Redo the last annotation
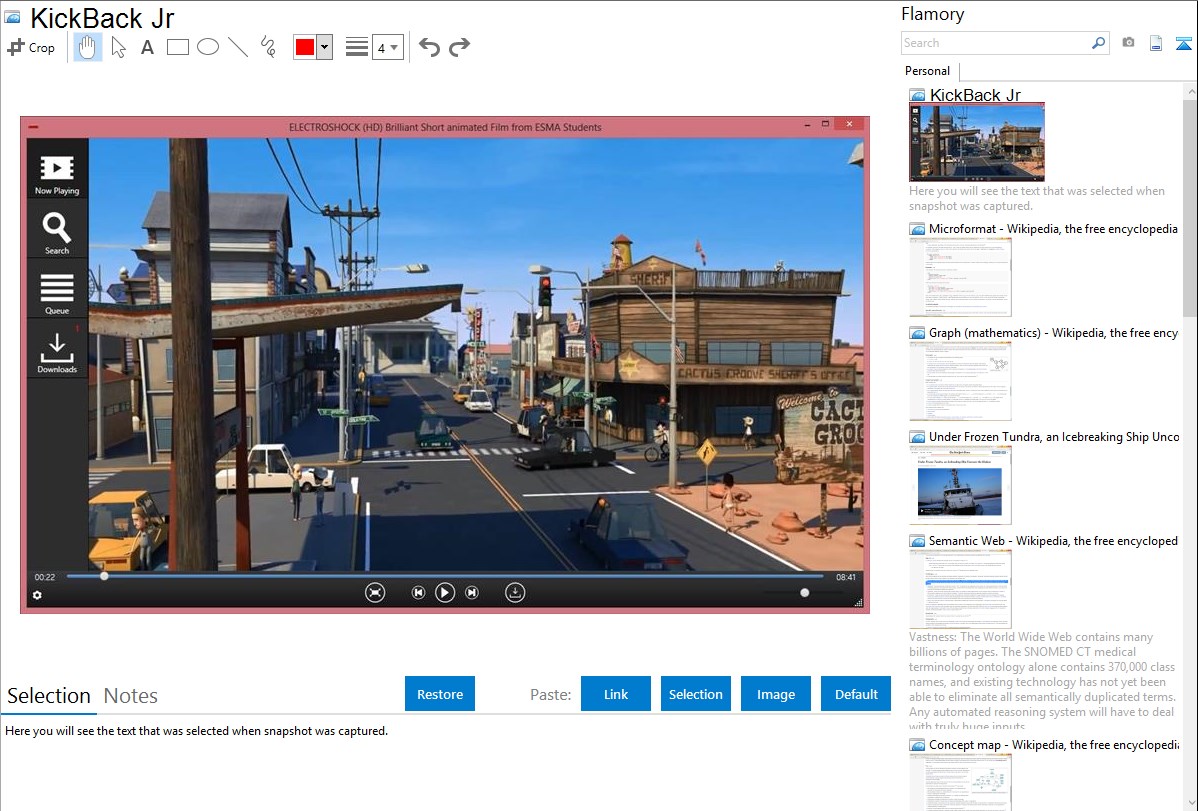The width and height of the screenshot is (1198, 811). 459,47
